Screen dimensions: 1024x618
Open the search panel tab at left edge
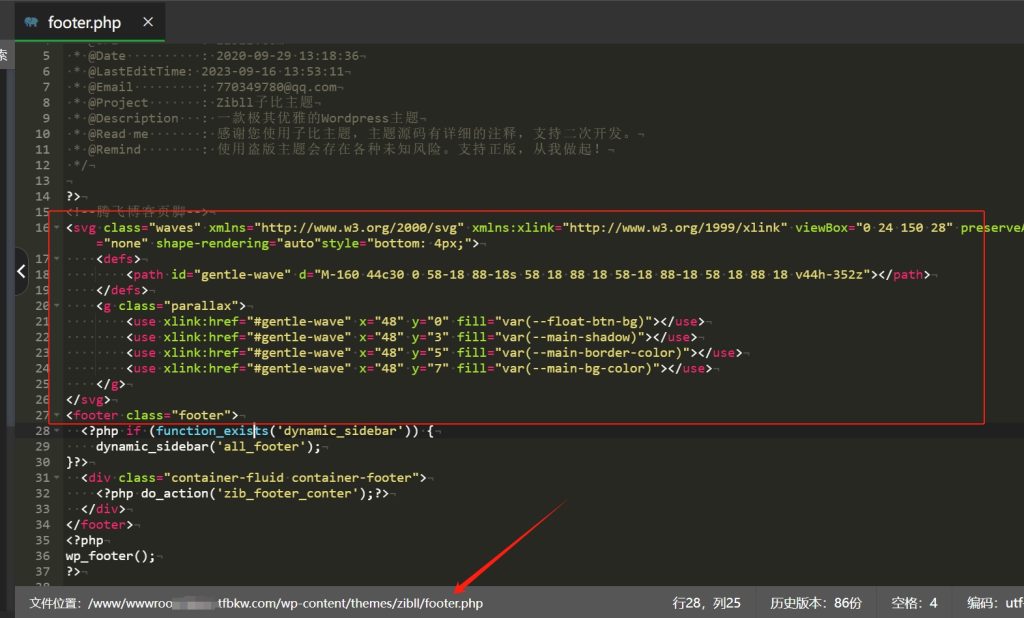4,55
